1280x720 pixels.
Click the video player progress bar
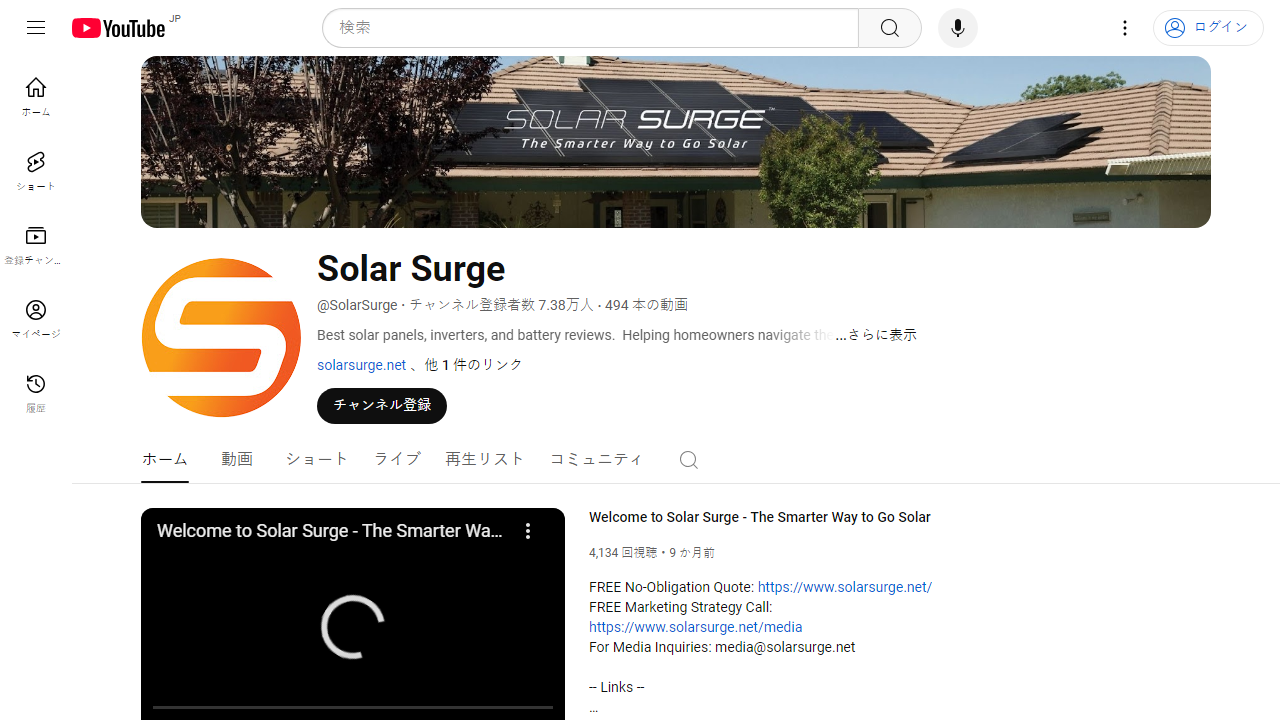click(353, 707)
